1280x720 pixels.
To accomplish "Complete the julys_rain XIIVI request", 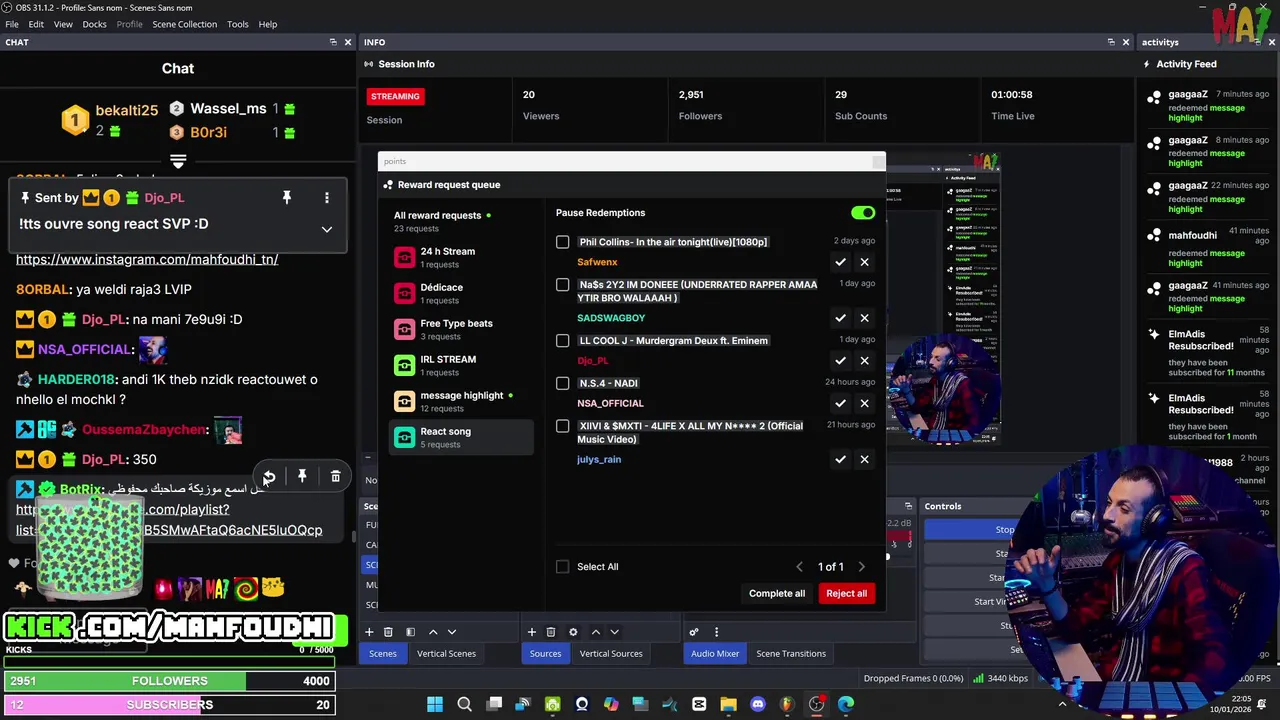I will [x=840, y=459].
